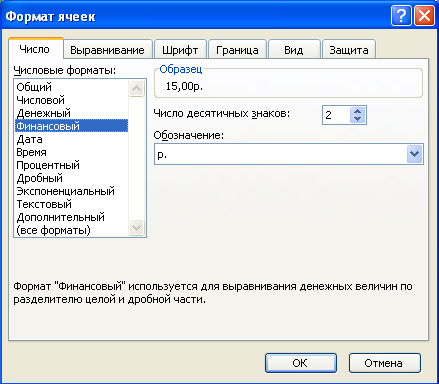Screen dimensions: 439x384
Task: Click the format list scroll down arrow
Action: [x=136, y=228]
